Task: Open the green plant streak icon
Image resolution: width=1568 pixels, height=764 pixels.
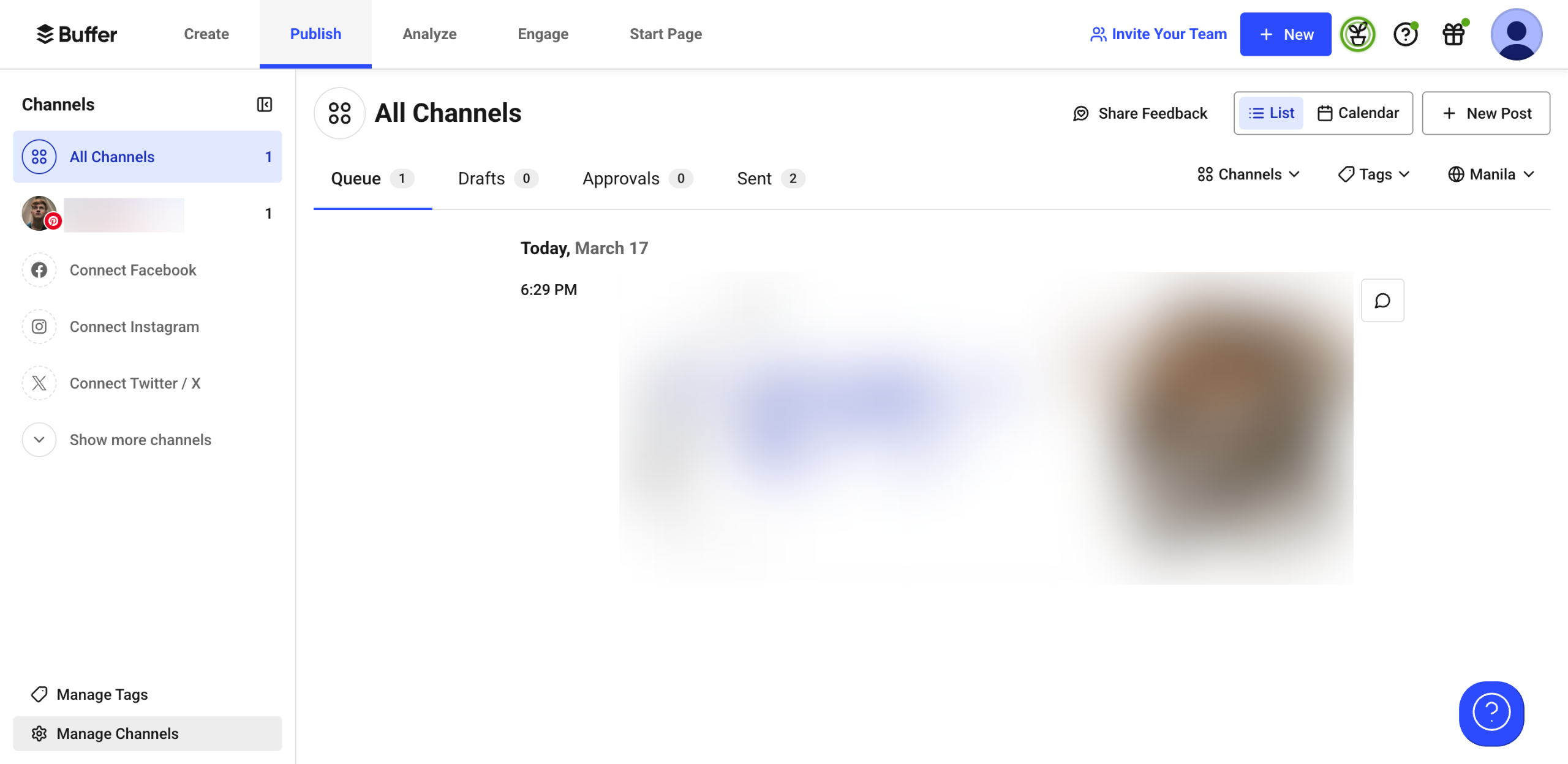Action: pyautogui.click(x=1357, y=34)
